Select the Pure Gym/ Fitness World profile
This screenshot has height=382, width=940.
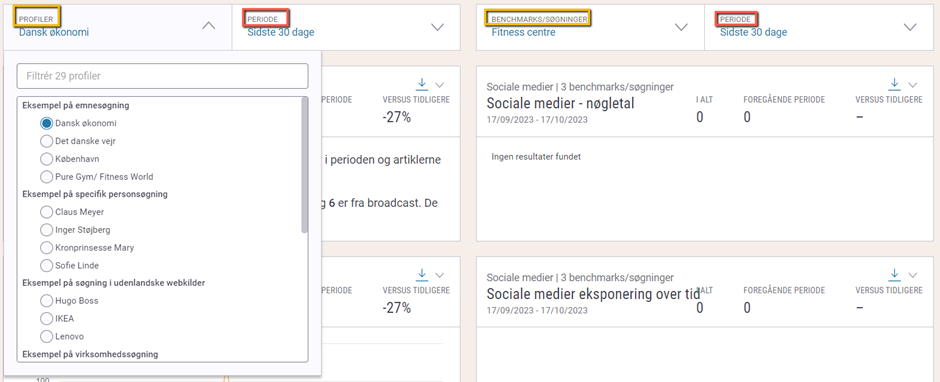tap(46, 176)
